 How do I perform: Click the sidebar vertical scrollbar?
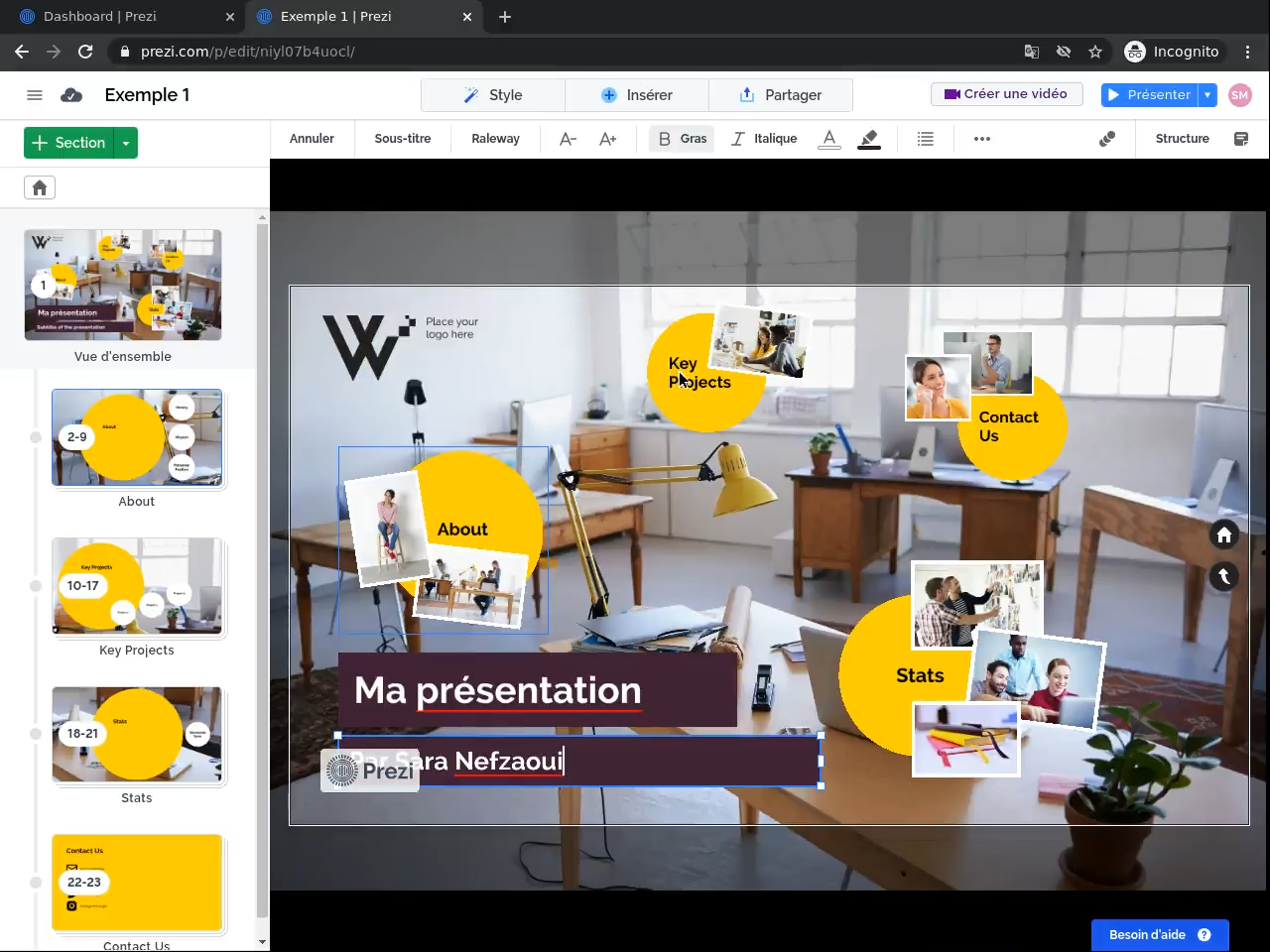[262, 570]
